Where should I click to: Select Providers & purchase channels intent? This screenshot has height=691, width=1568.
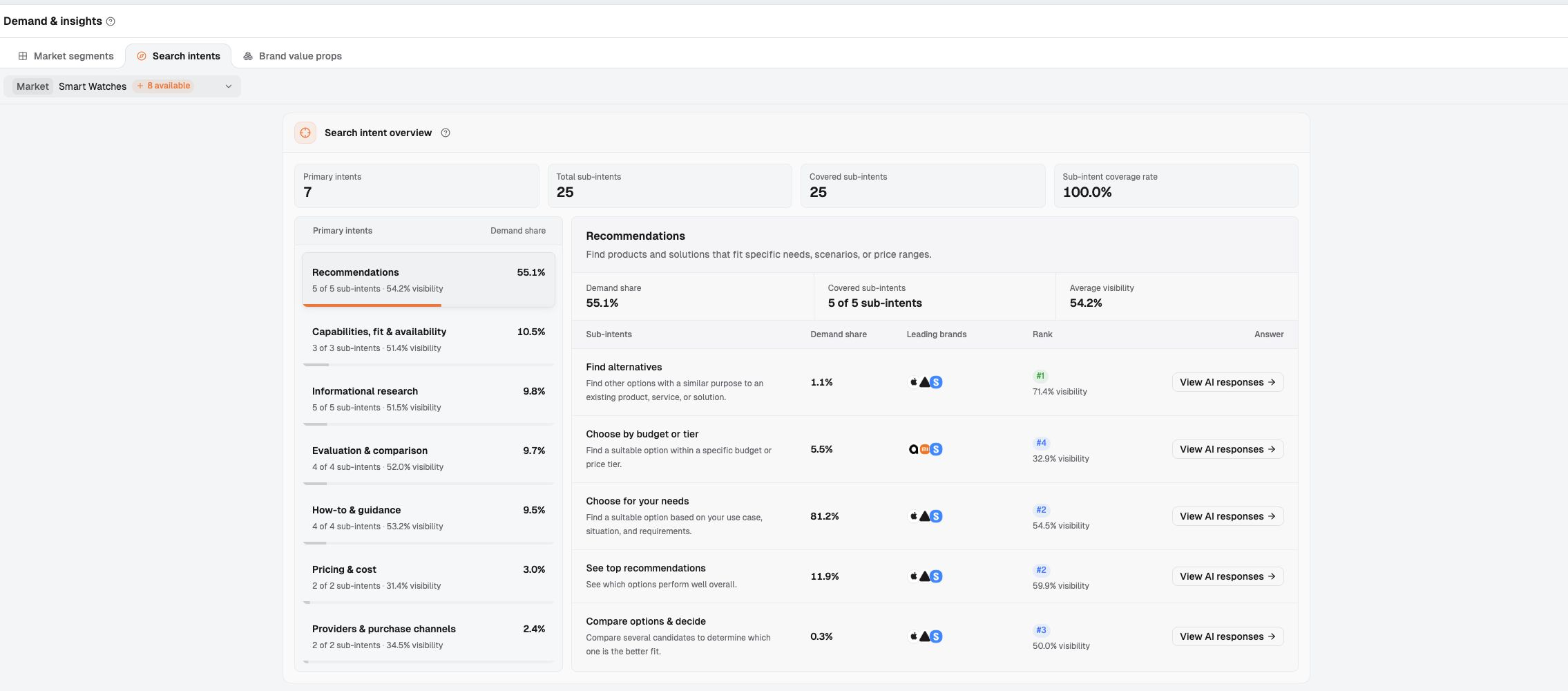tap(428, 636)
